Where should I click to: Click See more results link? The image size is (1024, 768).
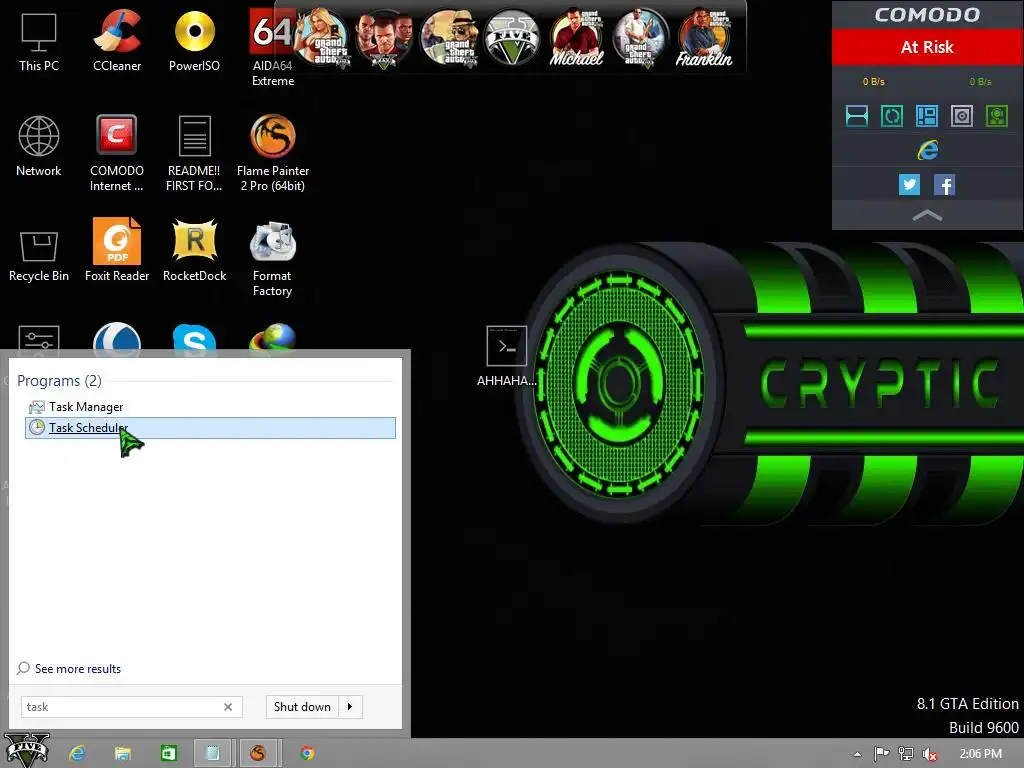point(78,669)
